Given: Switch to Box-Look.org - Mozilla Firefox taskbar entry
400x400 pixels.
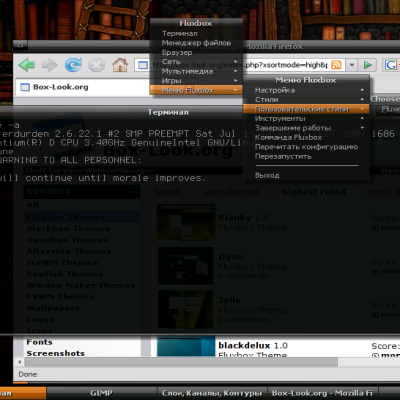Looking at the screenshot, I should tap(323, 393).
